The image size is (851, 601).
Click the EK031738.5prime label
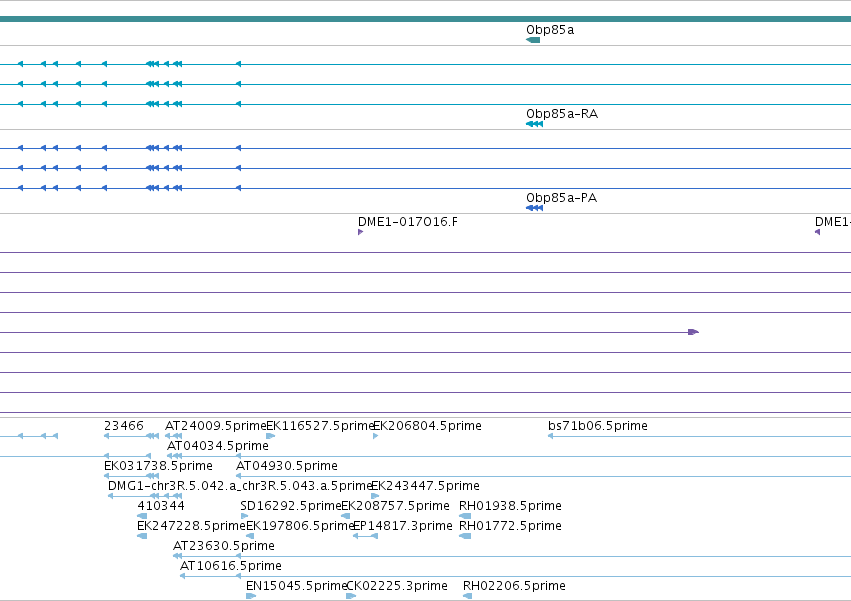point(158,466)
